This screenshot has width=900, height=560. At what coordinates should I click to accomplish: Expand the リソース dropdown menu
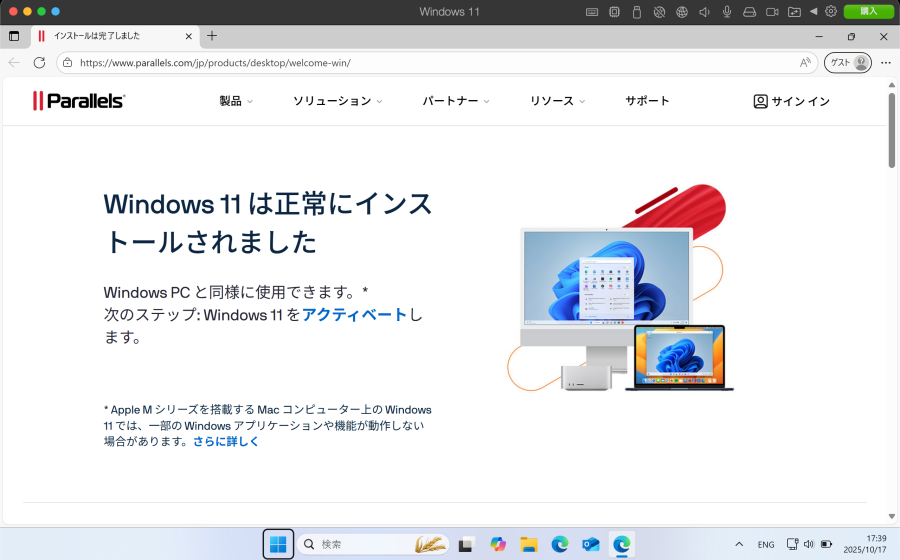click(557, 101)
